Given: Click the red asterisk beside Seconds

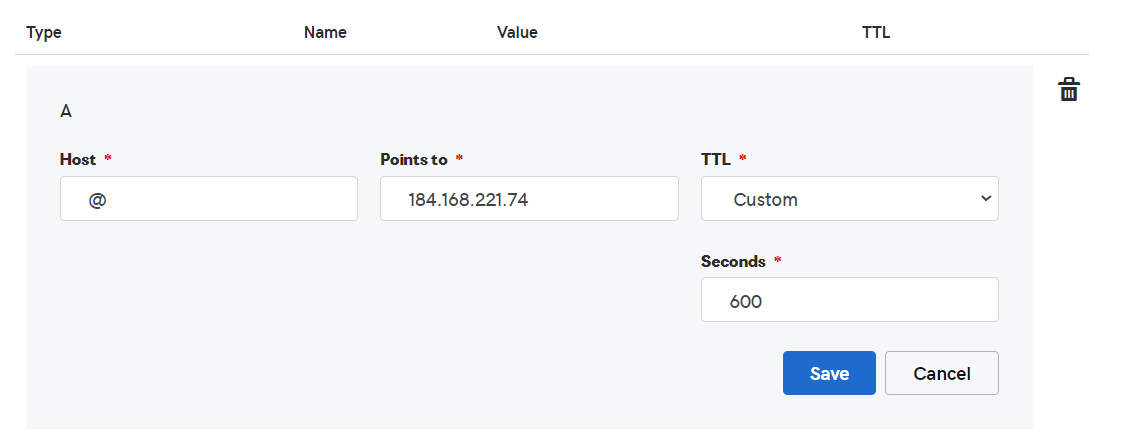Looking at the screenshot, I should click(x=778, y=260).
